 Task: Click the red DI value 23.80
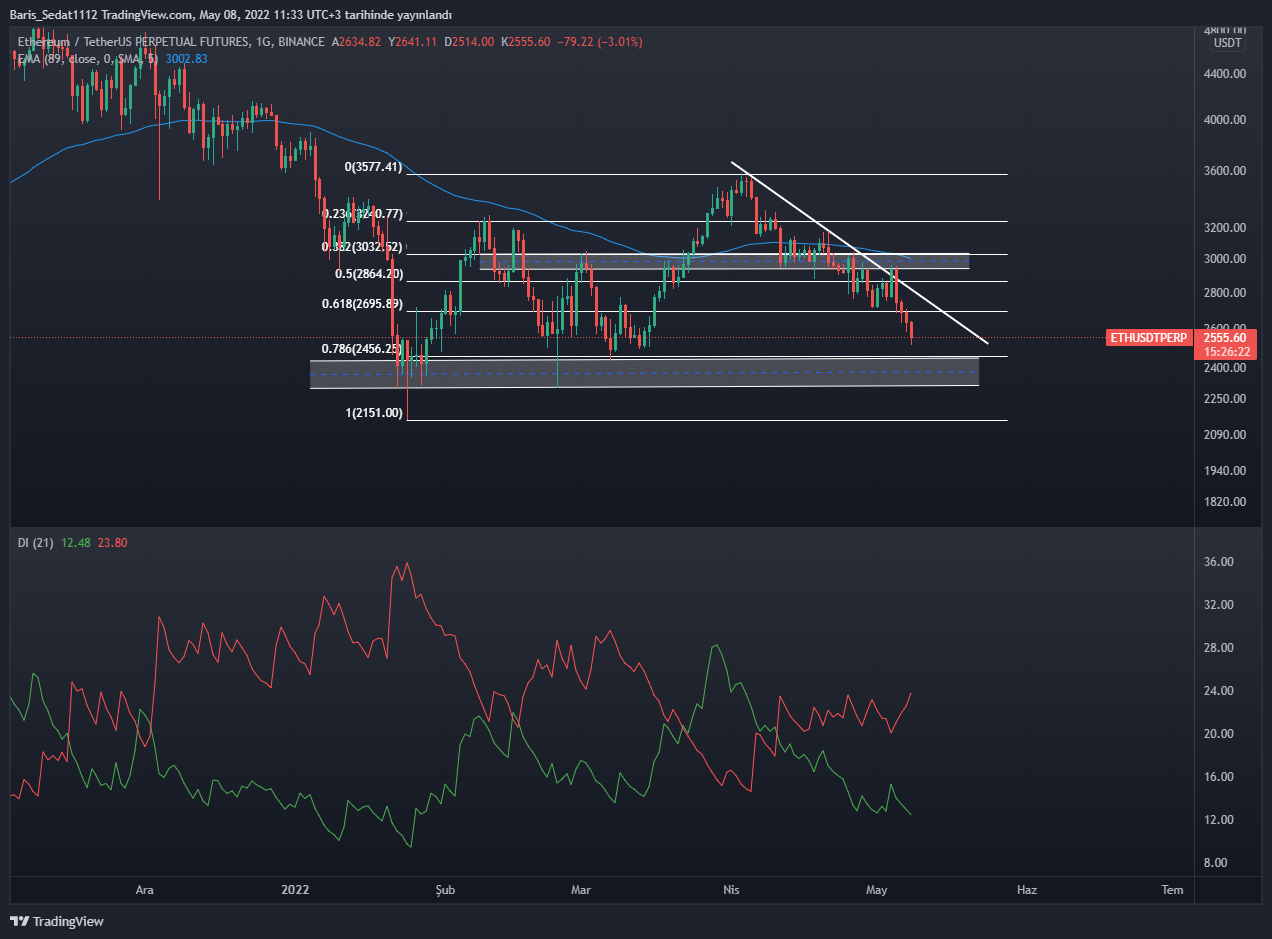(x=111, y=542)
